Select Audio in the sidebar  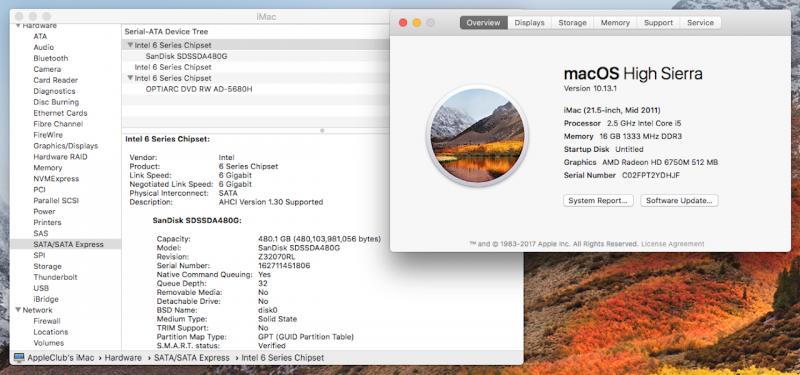[44, 47]
